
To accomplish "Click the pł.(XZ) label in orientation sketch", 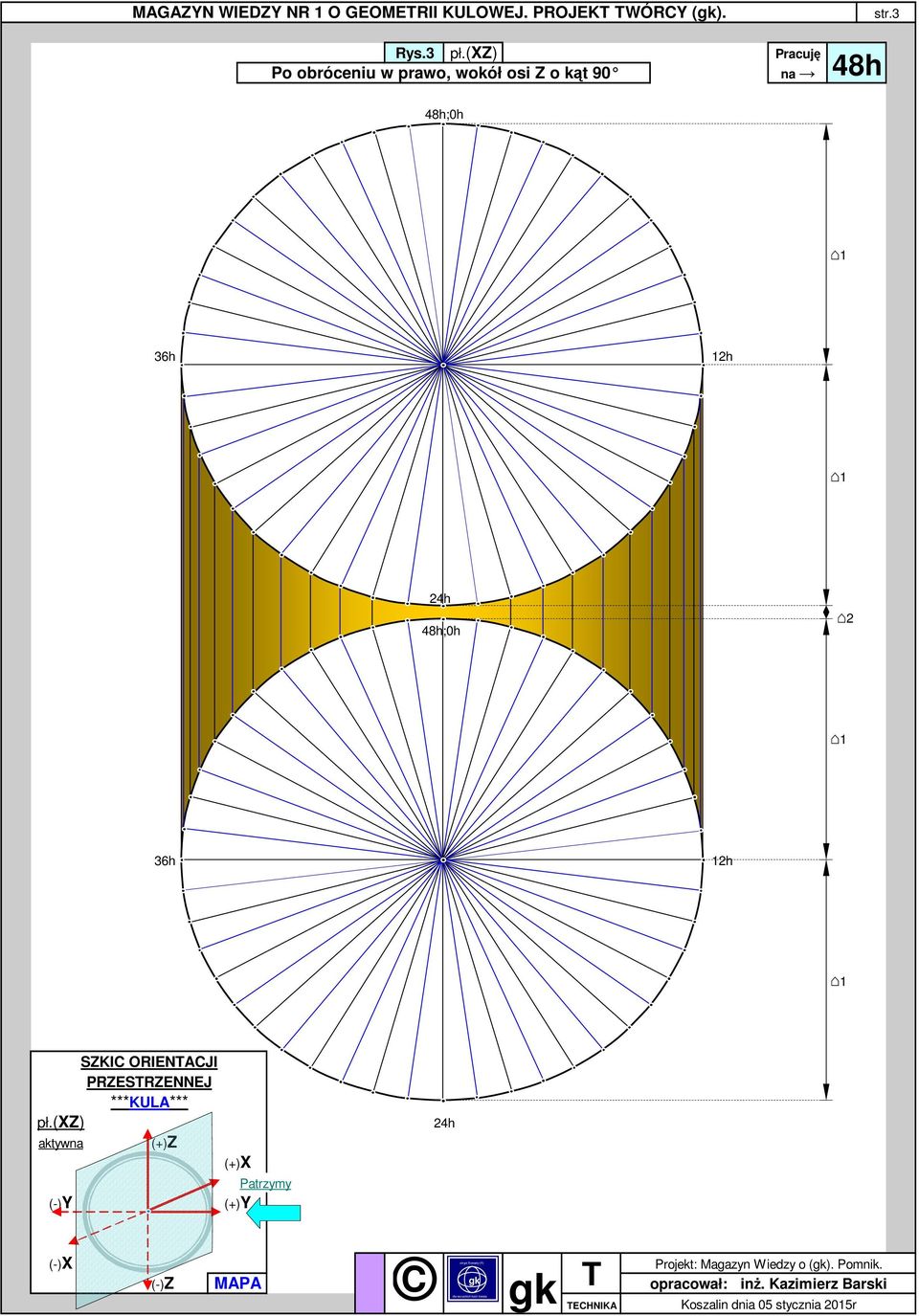I will coord(60,1122).
